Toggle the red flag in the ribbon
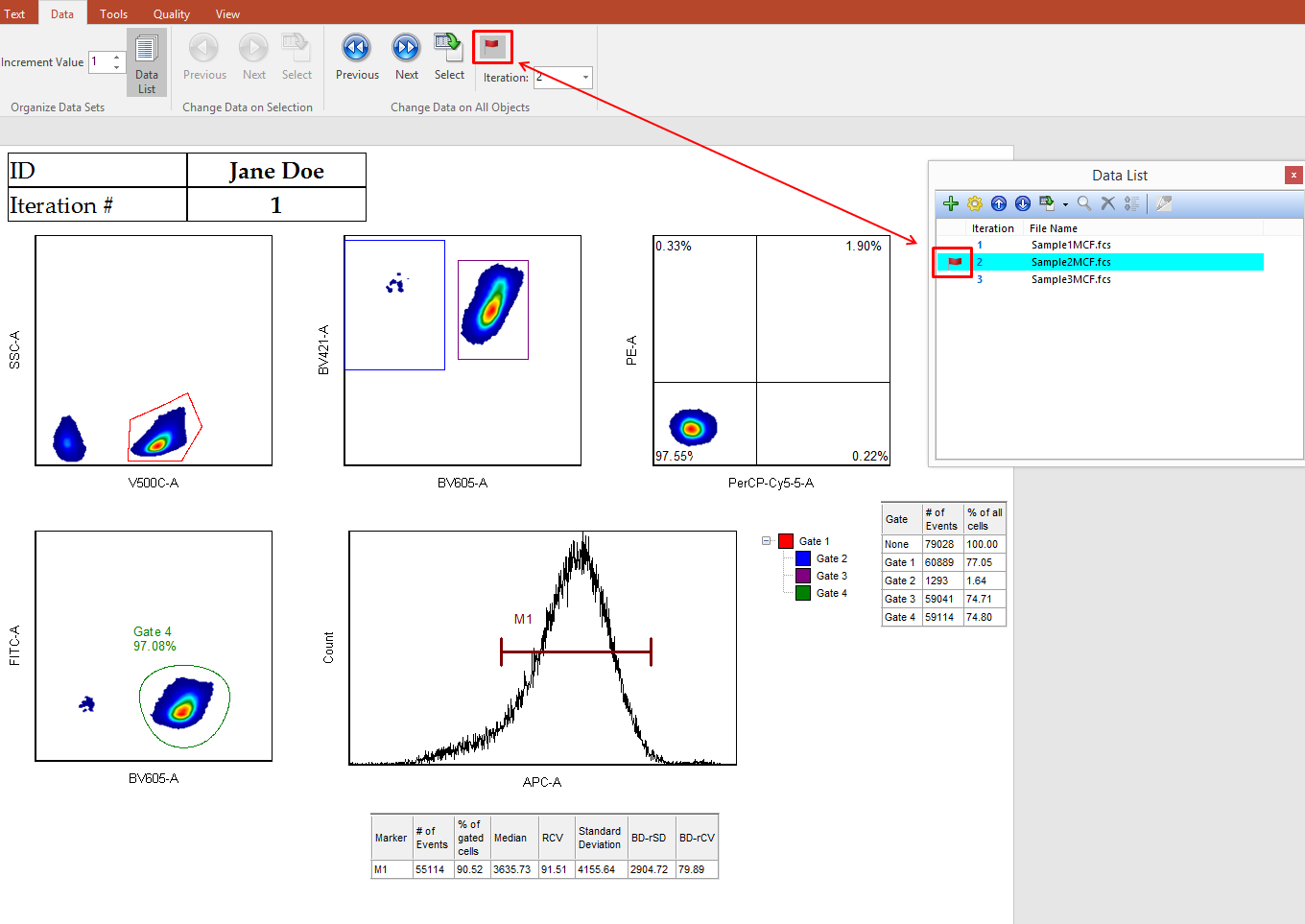Image resolution: width=1305 pixels, height=924 pixels. click(x=492, y=46)
